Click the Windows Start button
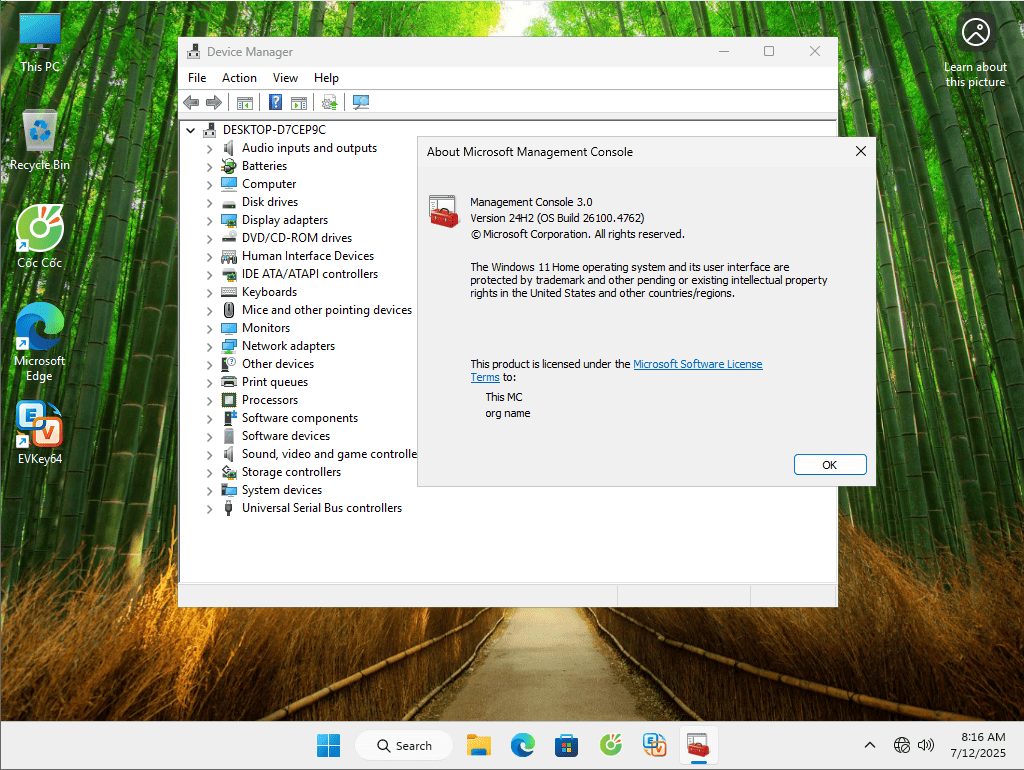Screen dimensions: 1024x770 tap(328, 745)
